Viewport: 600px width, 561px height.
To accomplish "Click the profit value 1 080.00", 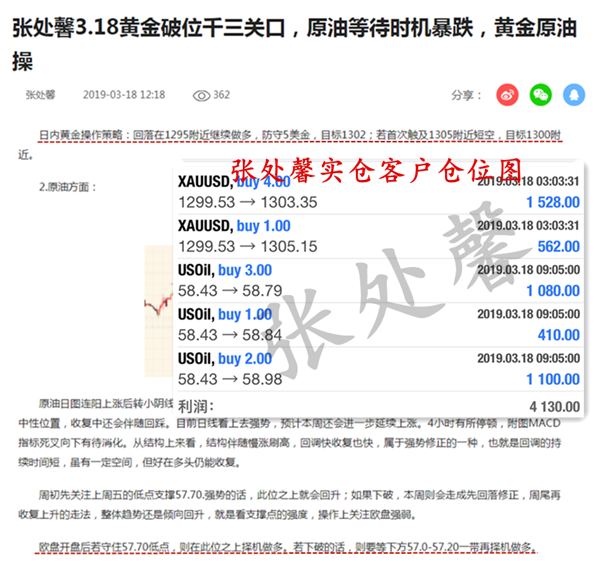I will click(x=553, y=291).
